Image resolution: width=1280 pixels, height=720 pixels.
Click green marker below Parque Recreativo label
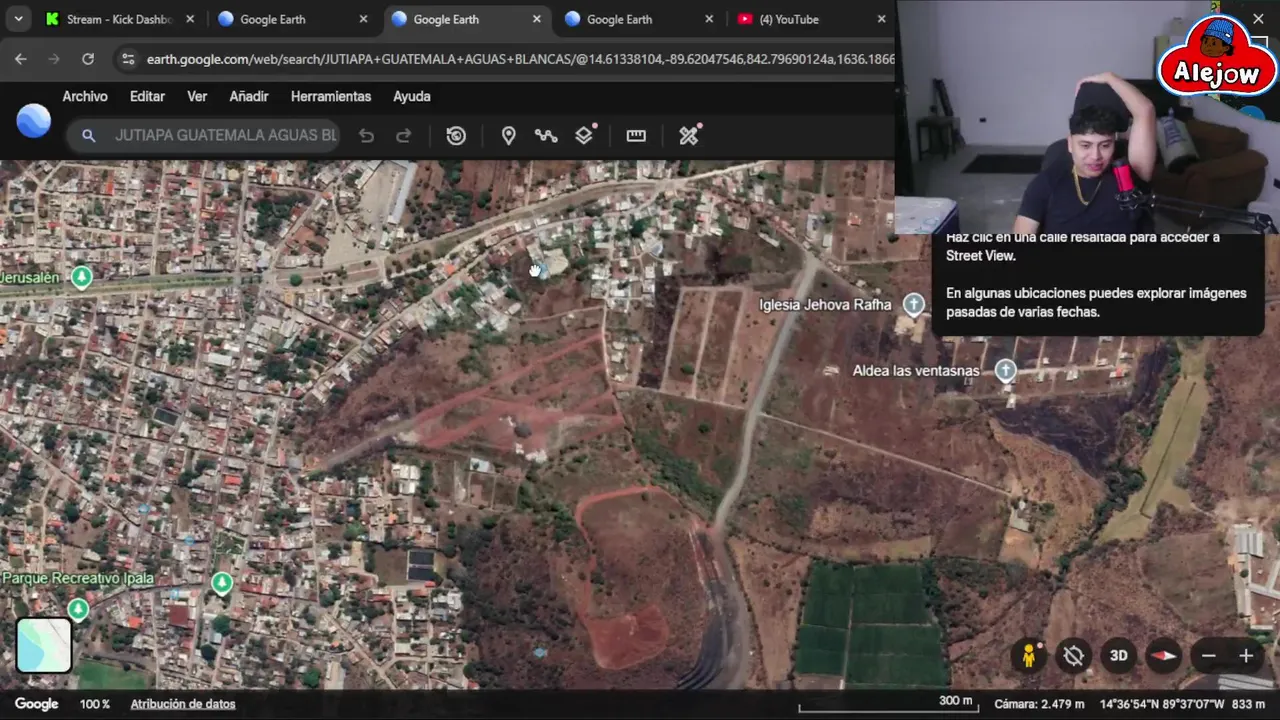click(x=78, y=608)
